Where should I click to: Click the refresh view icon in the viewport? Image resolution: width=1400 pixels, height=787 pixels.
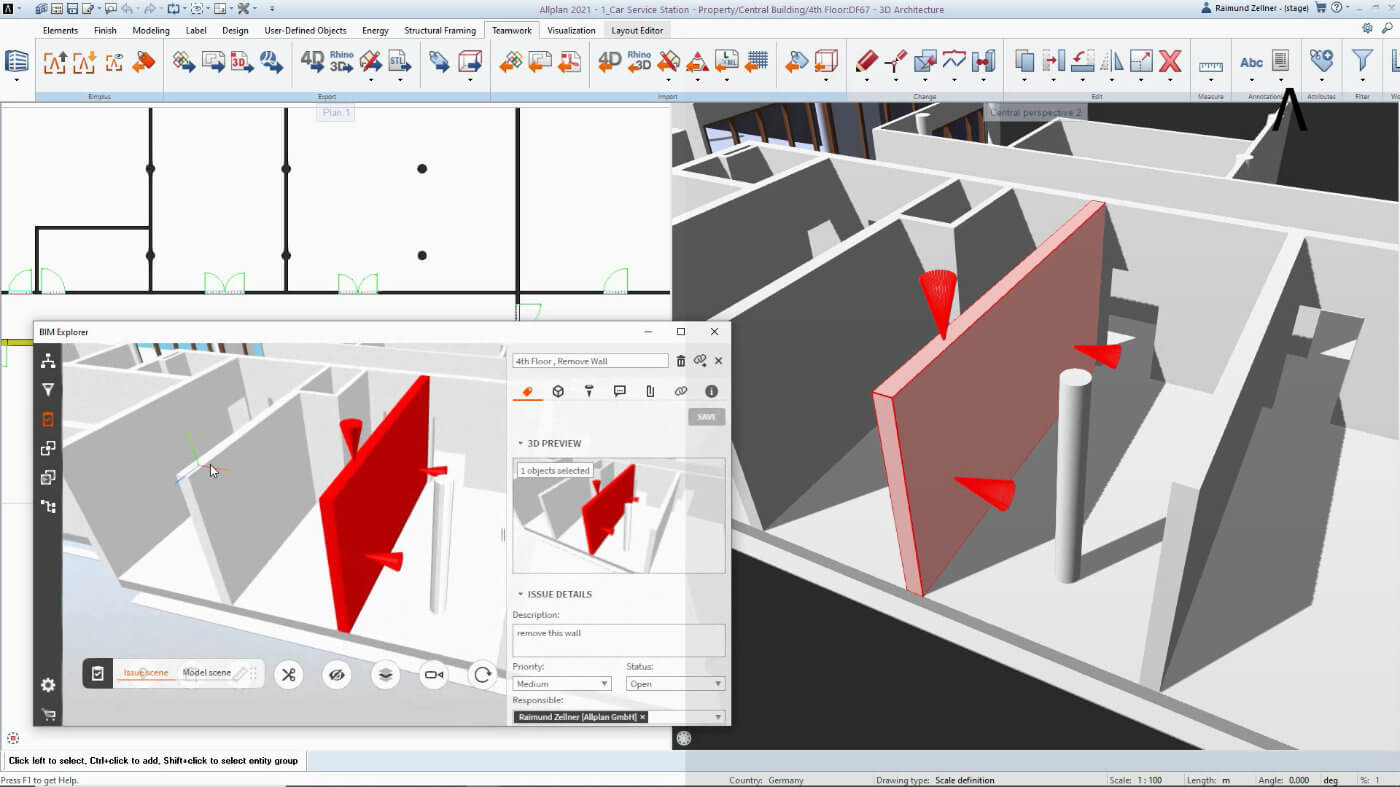pos(482,674)
